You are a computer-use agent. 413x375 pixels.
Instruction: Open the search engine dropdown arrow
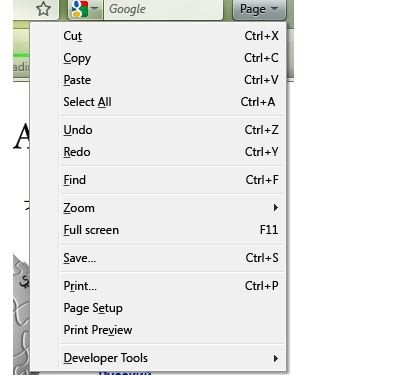(x=95, y=9)
